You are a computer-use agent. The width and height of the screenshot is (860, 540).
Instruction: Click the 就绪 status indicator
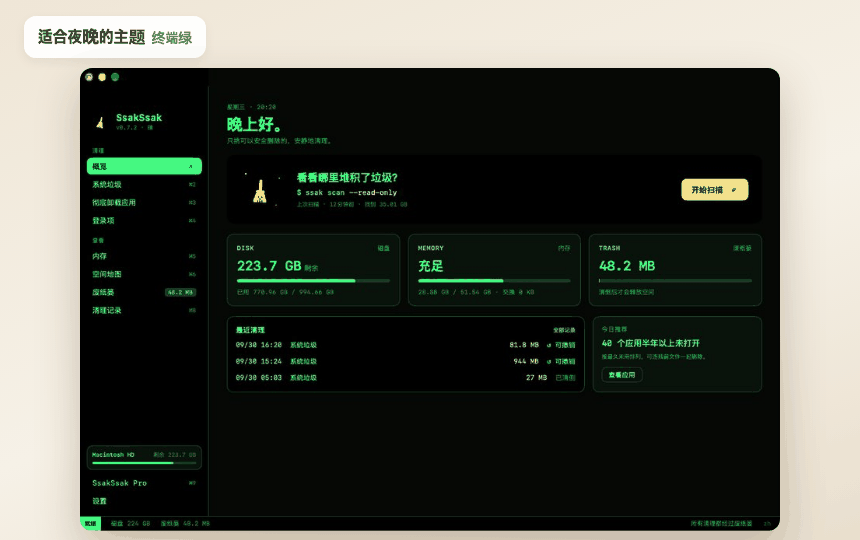coord(90,524)
